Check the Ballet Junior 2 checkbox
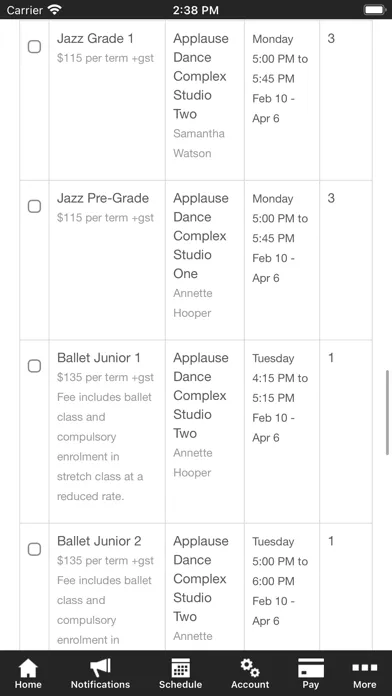This screenshot has width=392, height=696. pyautogui.click(x=35, y=550)
